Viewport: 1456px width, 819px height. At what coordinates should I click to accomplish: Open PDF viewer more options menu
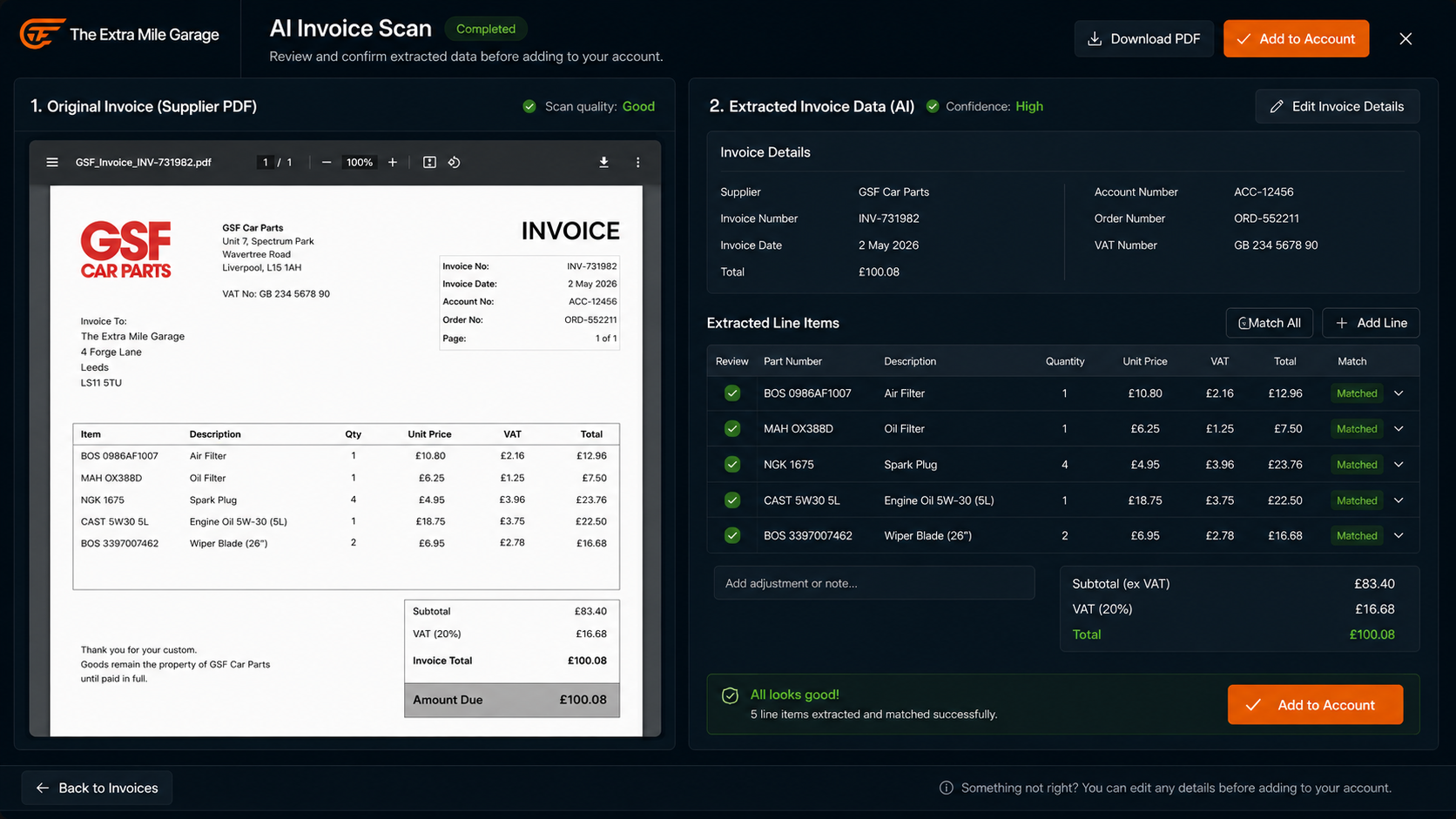point(637,163)
